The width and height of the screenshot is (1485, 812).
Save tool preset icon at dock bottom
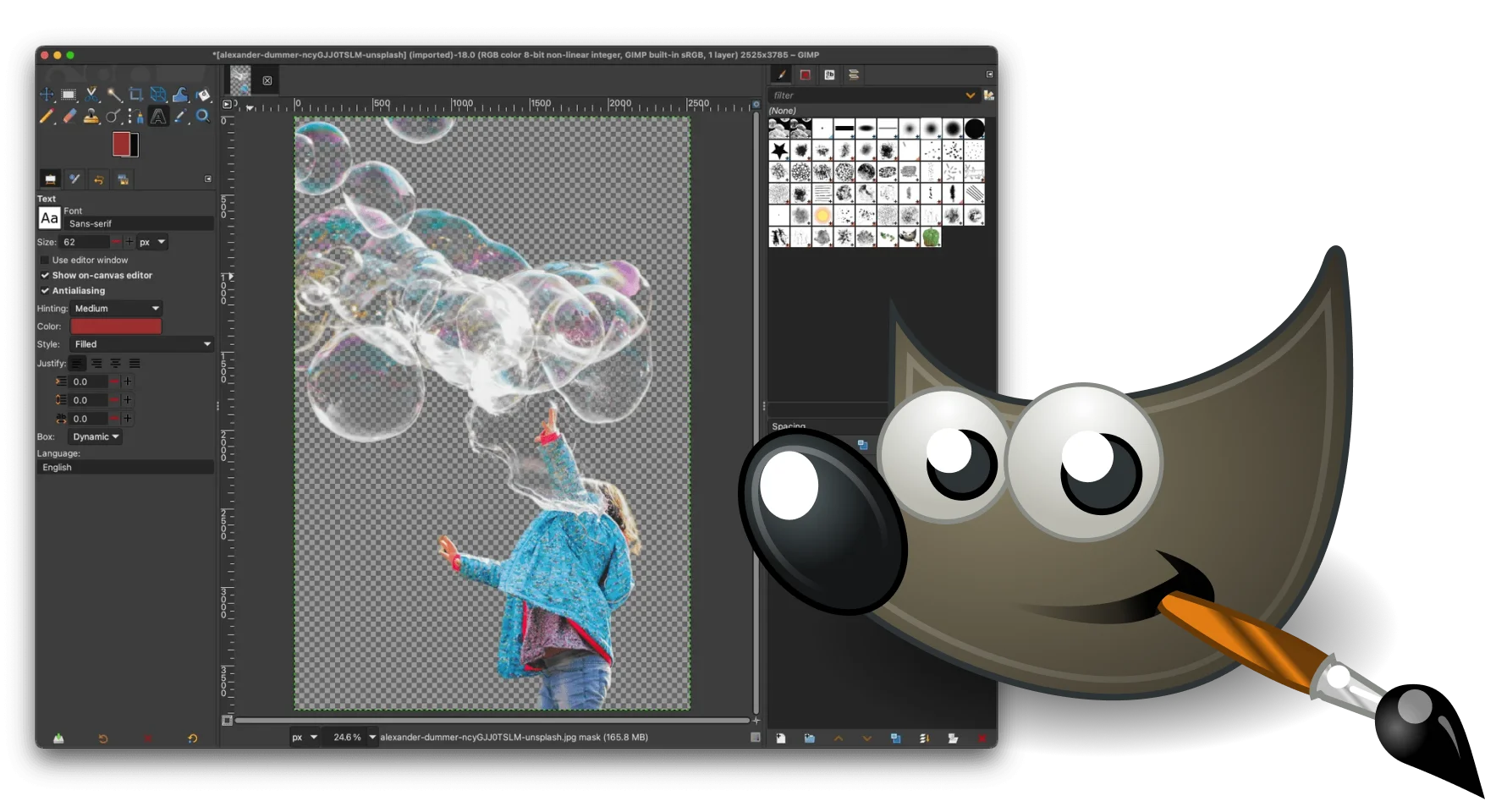click(x=58, y=738)
